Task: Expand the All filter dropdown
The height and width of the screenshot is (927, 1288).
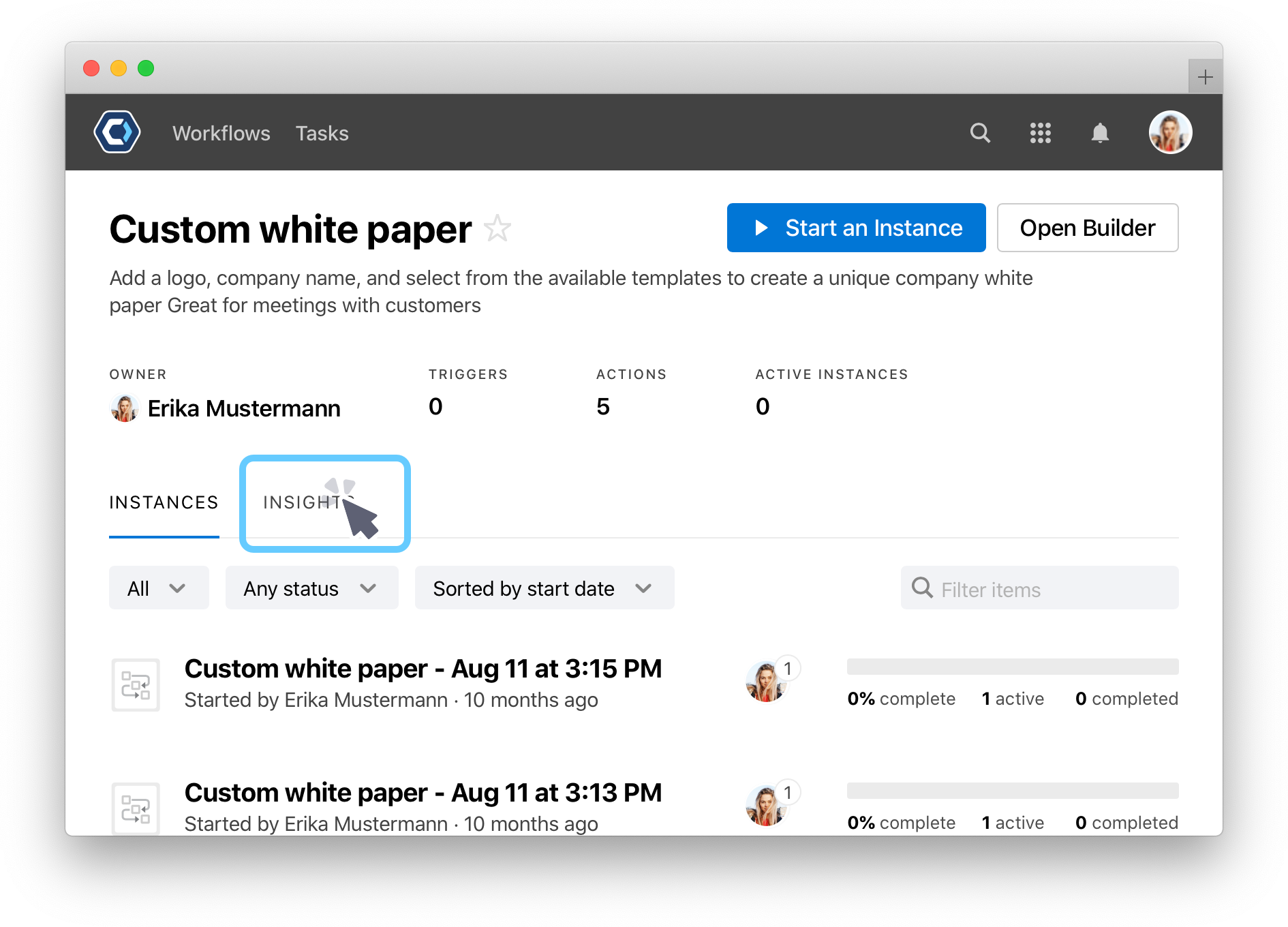Action: tap(159, 588)
